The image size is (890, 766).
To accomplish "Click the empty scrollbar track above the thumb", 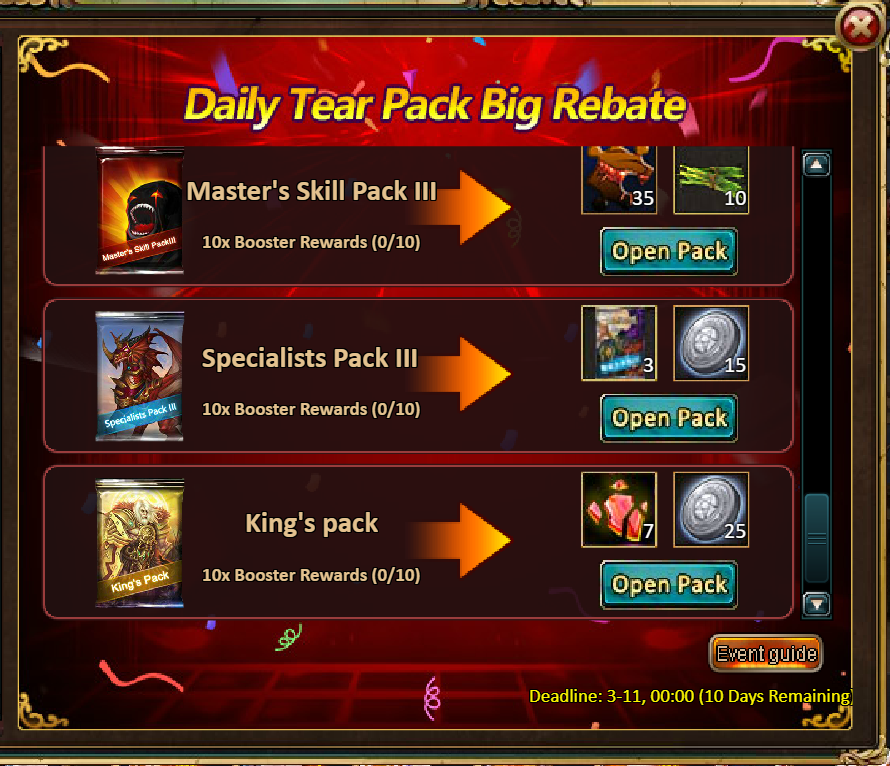I will (x=817, y=335).
